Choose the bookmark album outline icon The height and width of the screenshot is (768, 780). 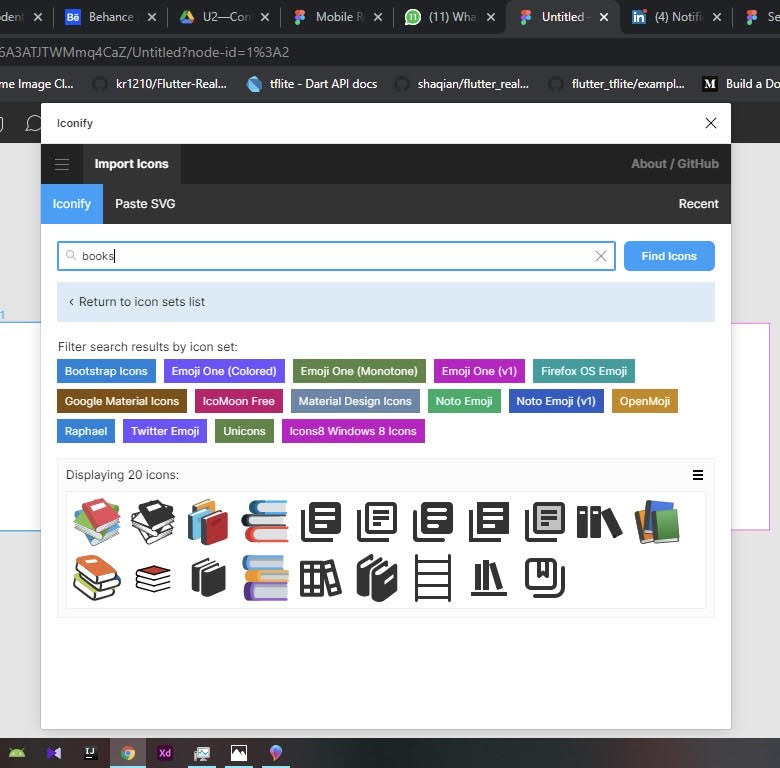[545, 578]
